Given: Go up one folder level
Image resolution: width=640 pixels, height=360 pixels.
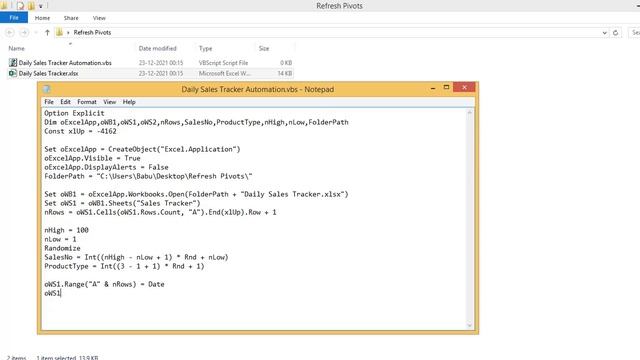Looking at the screenshot, I should [x=47, y=33].
